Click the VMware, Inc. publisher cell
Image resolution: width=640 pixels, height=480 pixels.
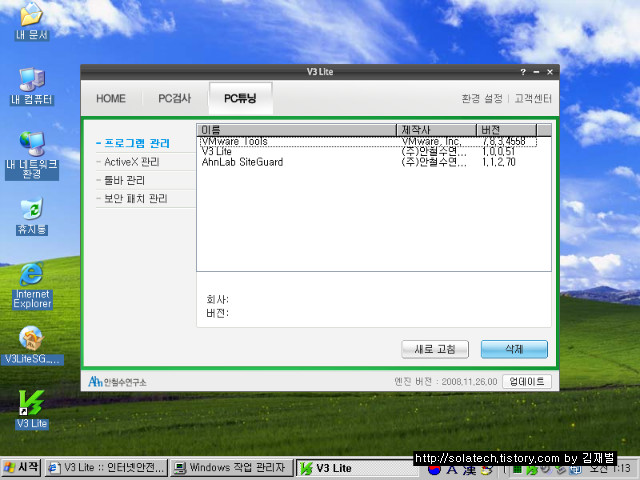[x=431, y=142]
